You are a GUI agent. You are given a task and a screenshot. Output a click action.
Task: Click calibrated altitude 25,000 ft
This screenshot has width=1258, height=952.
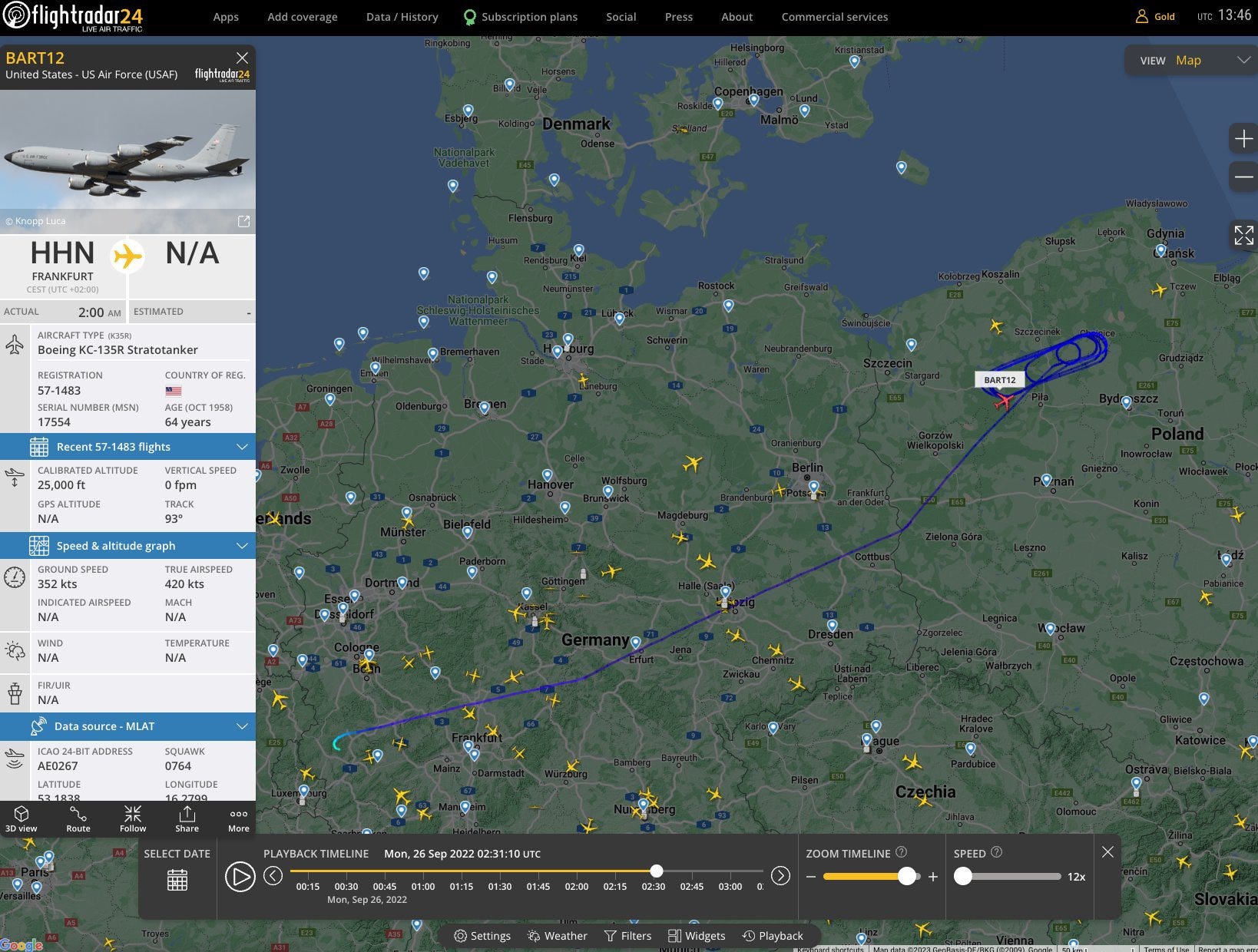tap(61, 484)
